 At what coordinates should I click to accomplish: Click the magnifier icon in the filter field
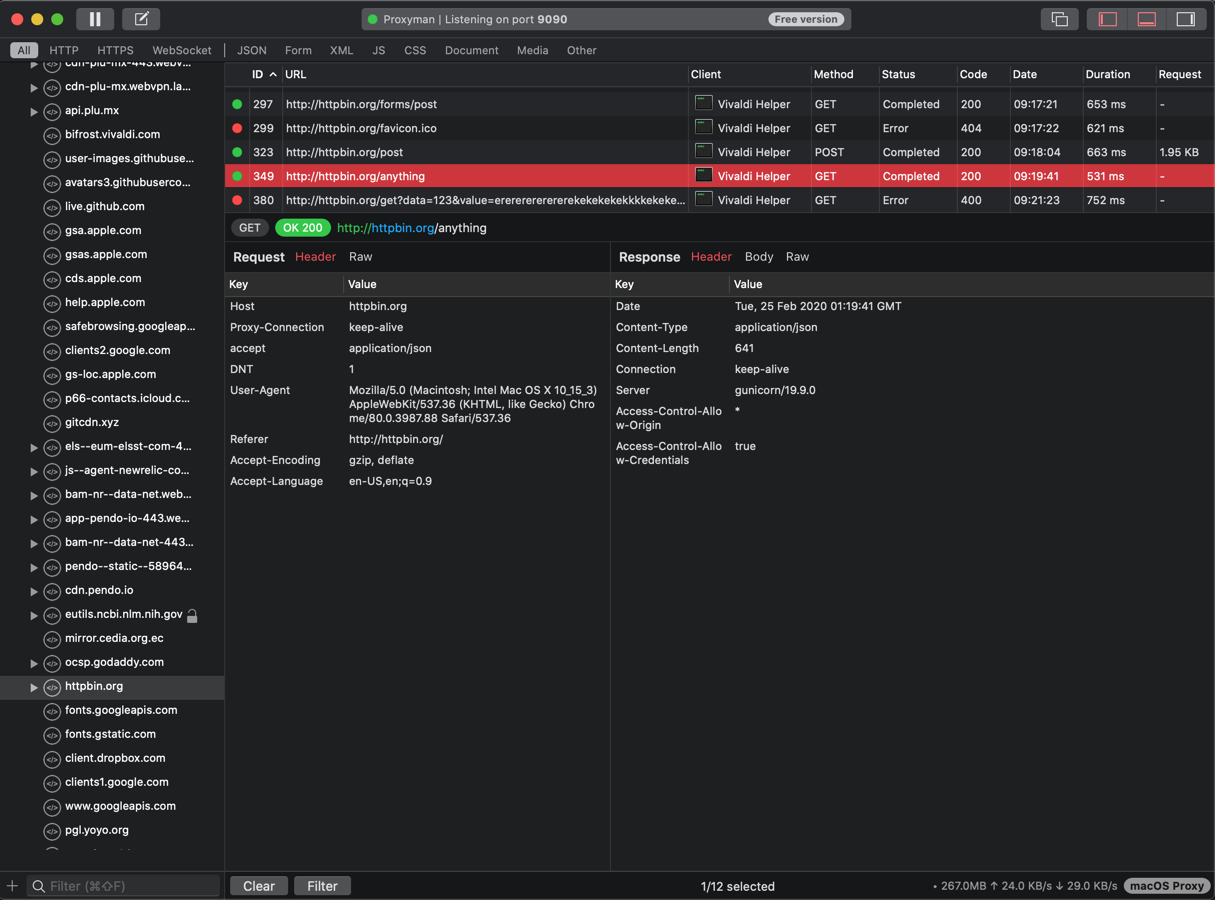point(38,886)
